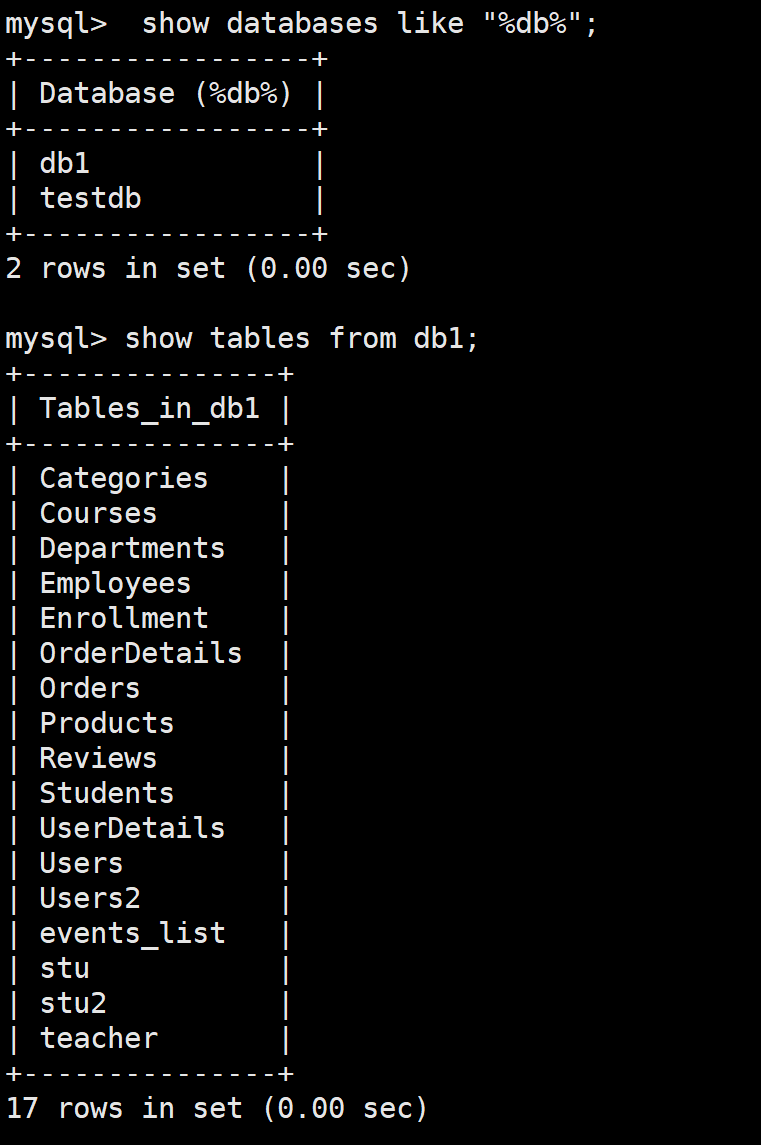Click the Categories table name
The image size is (761, 1145).
click(123, 478)
